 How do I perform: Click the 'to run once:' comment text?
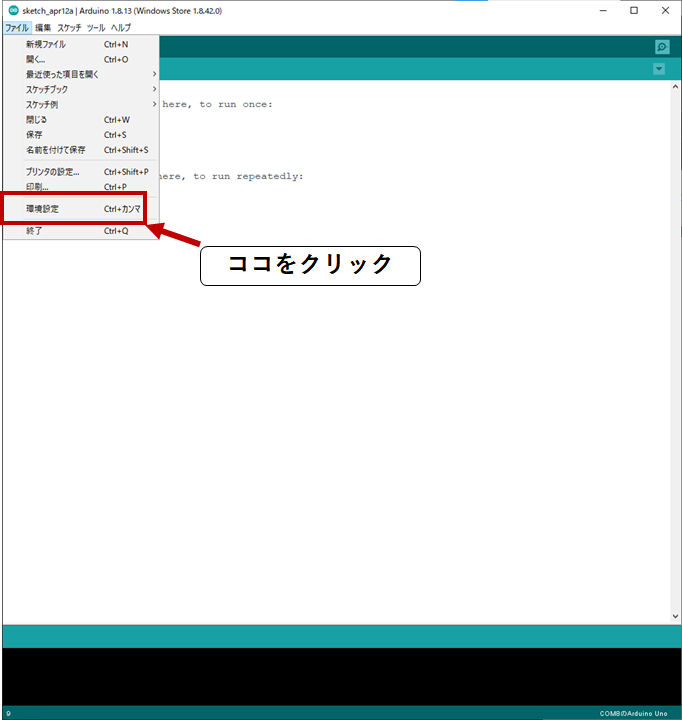(x=236, y=104)
